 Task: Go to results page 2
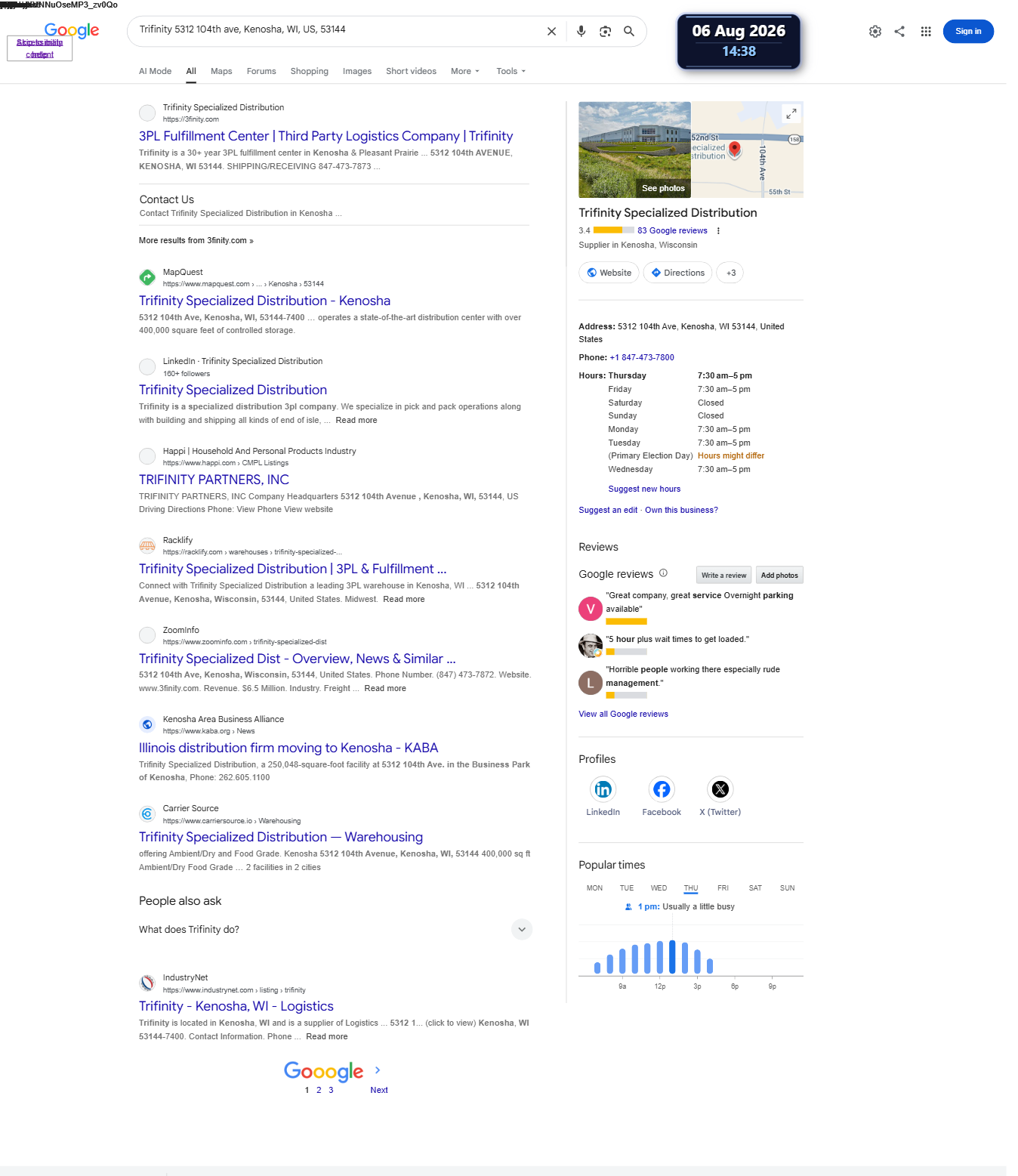click(319, 1090)
